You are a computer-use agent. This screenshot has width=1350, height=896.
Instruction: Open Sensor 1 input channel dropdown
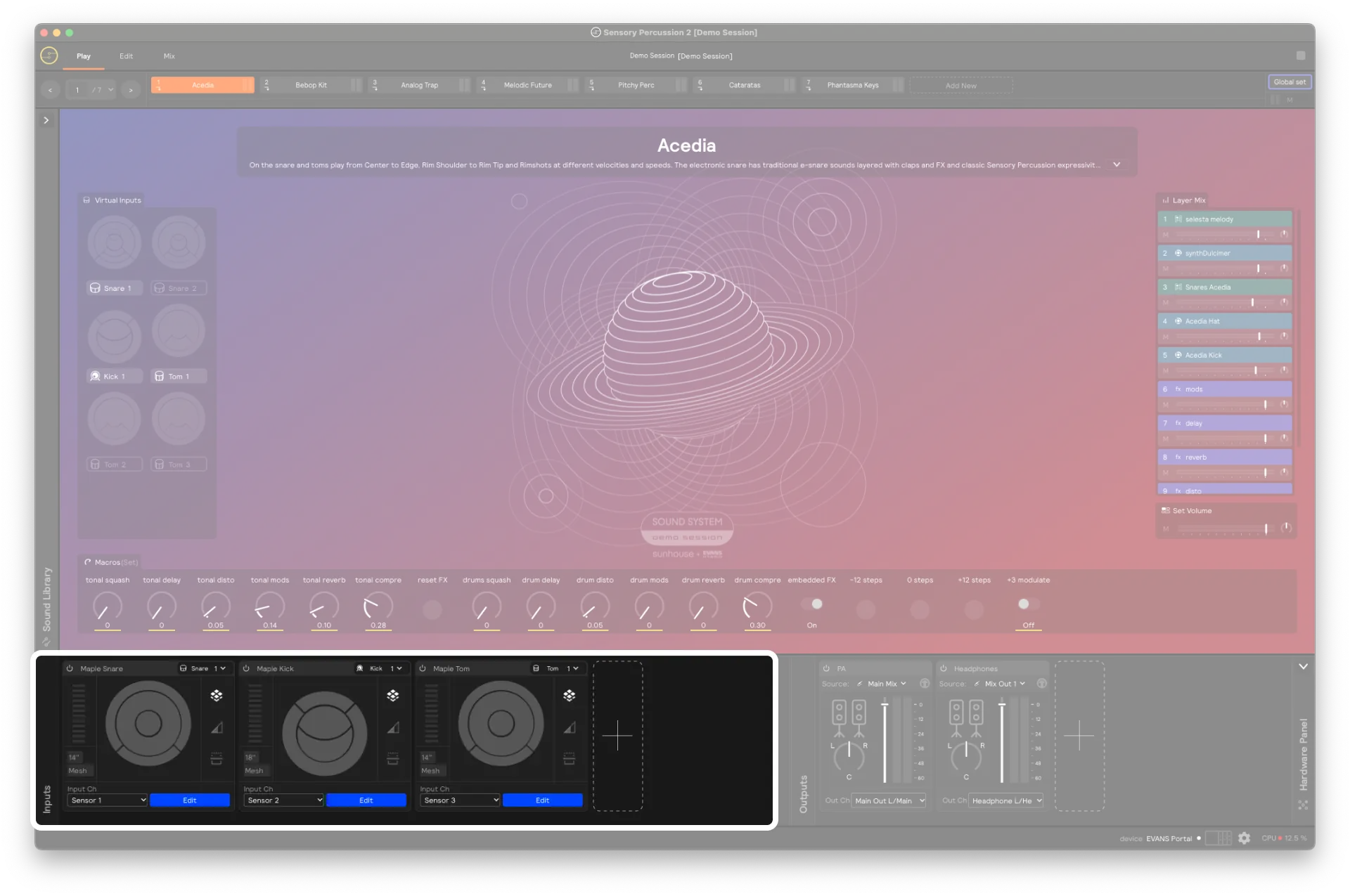tap(108, 799)
